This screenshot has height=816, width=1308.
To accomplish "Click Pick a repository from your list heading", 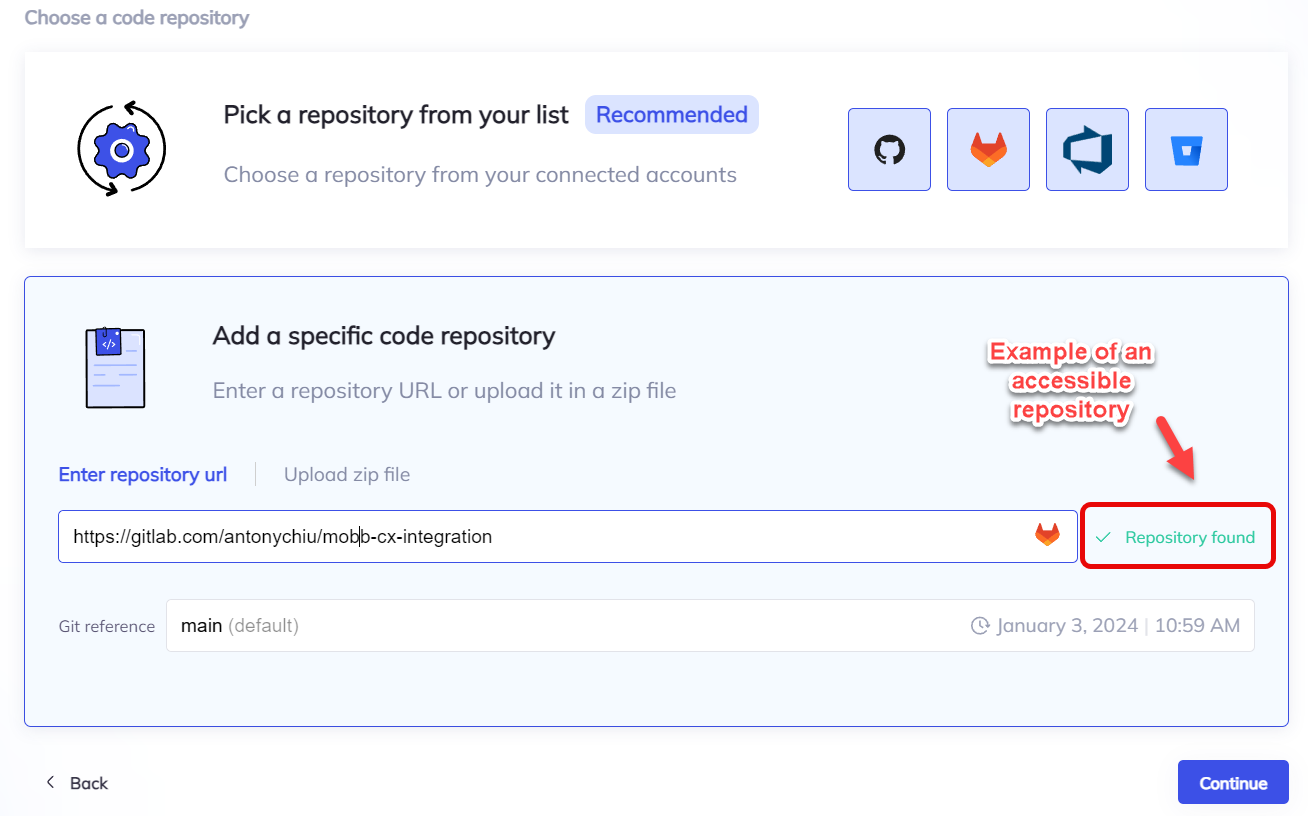I will pyautogui.click(x=396, y=115).
